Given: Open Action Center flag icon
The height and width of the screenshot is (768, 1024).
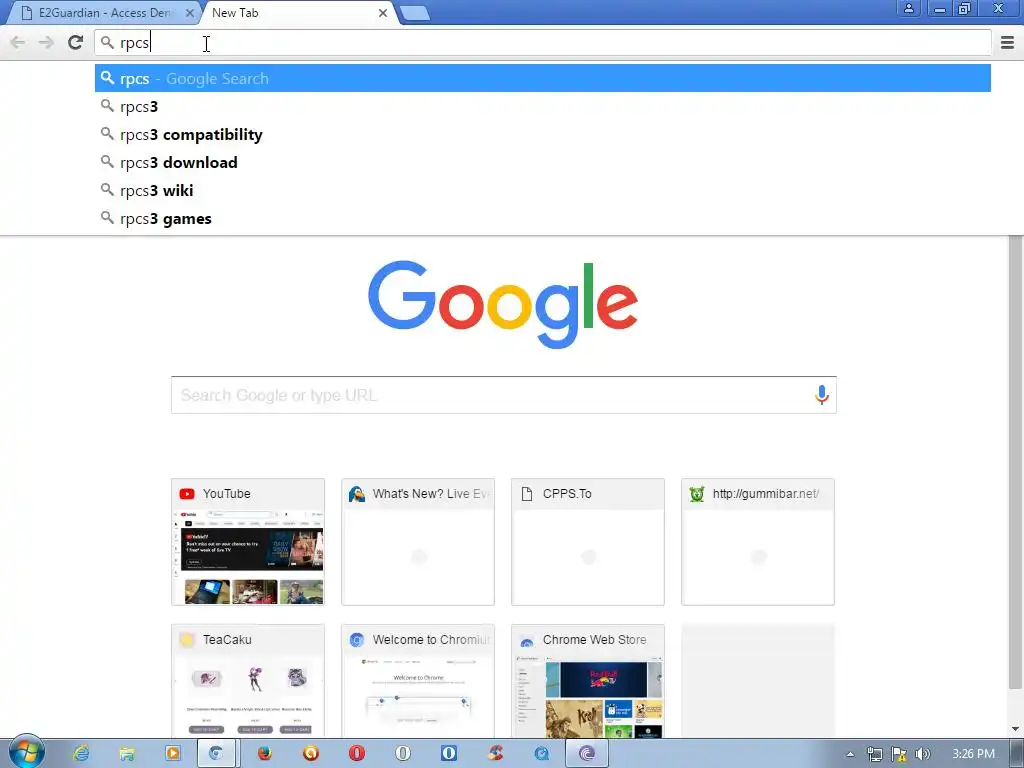Looking at the screenshot, I should coord(899,754).
